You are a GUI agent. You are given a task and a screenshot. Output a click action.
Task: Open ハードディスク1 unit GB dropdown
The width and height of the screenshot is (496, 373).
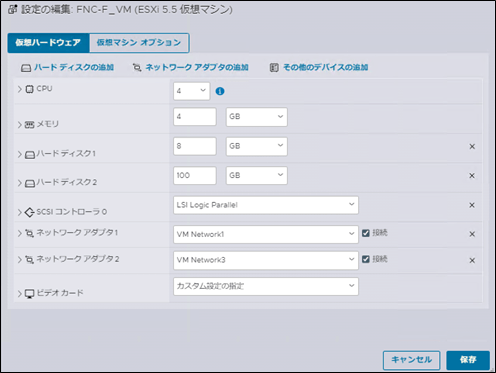point(256,146)
